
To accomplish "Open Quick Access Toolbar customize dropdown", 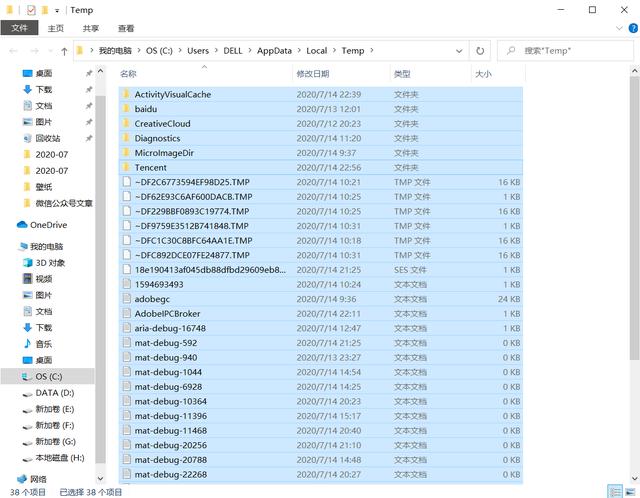I will click(57, 10).
